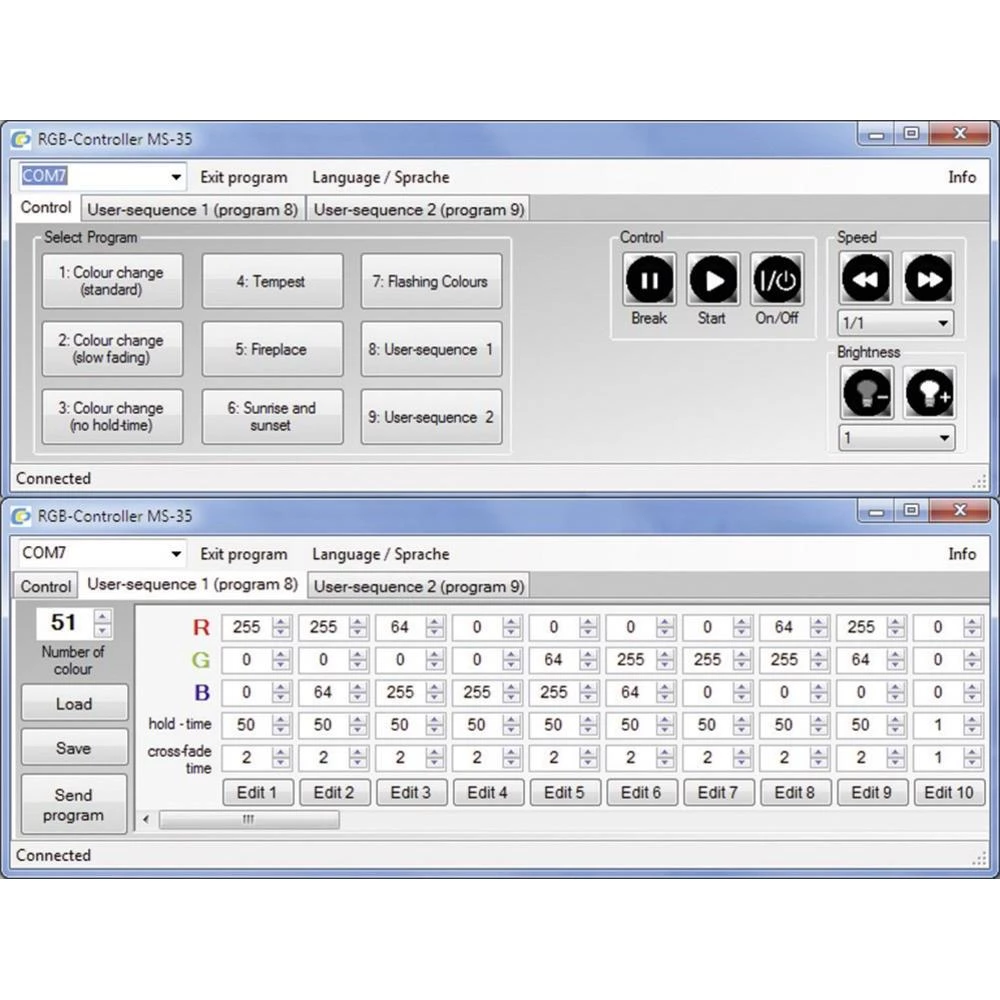Screen dimensions: 1000x1000
Task: Decrease brightness with bulb minus icon
Action: coord(866,393)
